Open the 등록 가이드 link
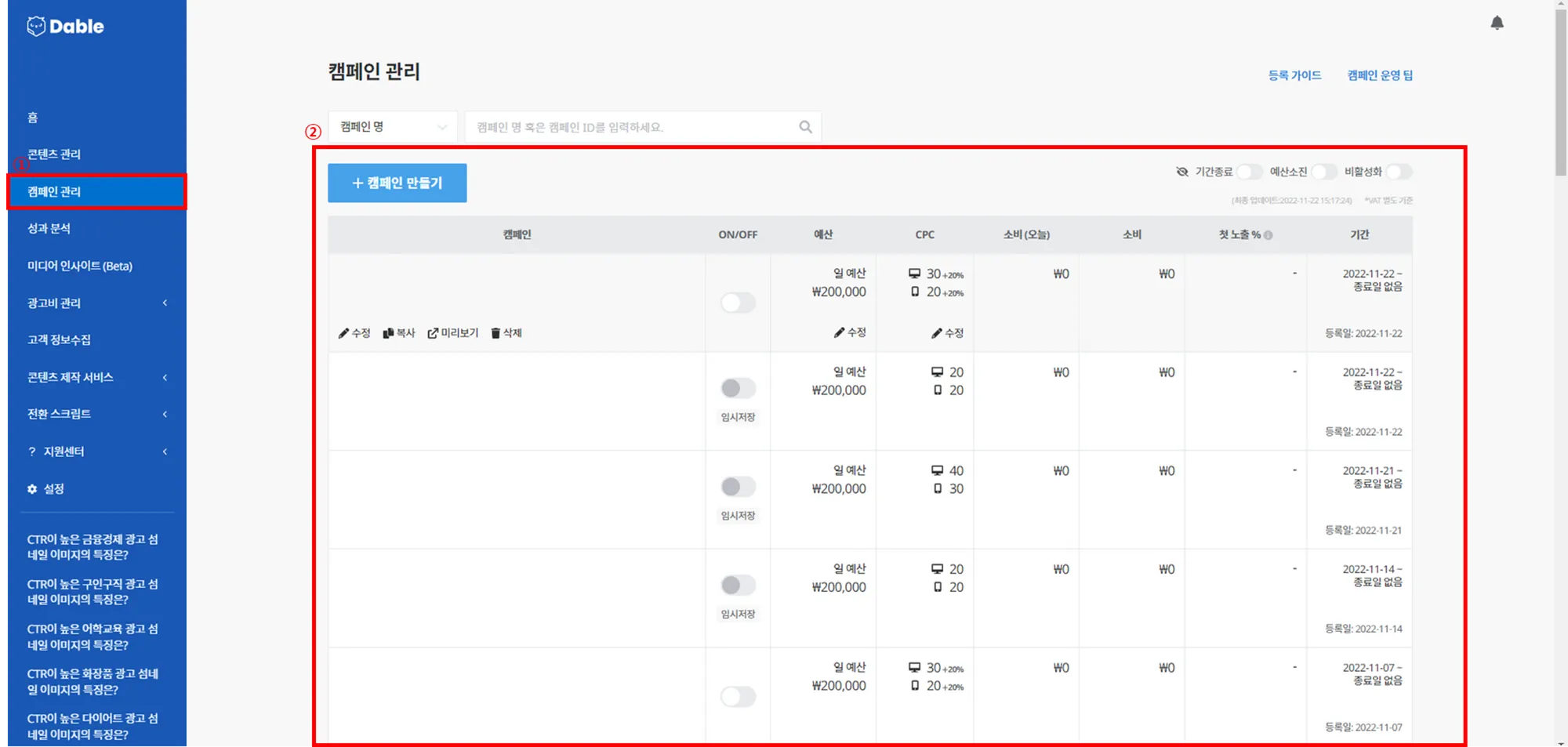 [x=1294, y=75]
